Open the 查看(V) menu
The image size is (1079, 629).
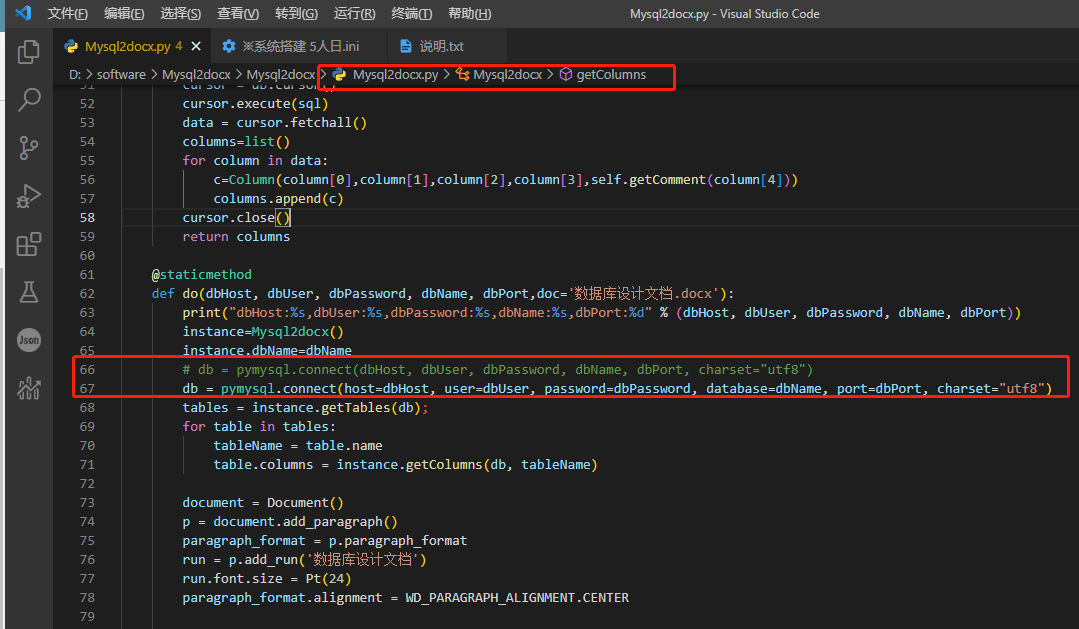click(x=238, y=14)
